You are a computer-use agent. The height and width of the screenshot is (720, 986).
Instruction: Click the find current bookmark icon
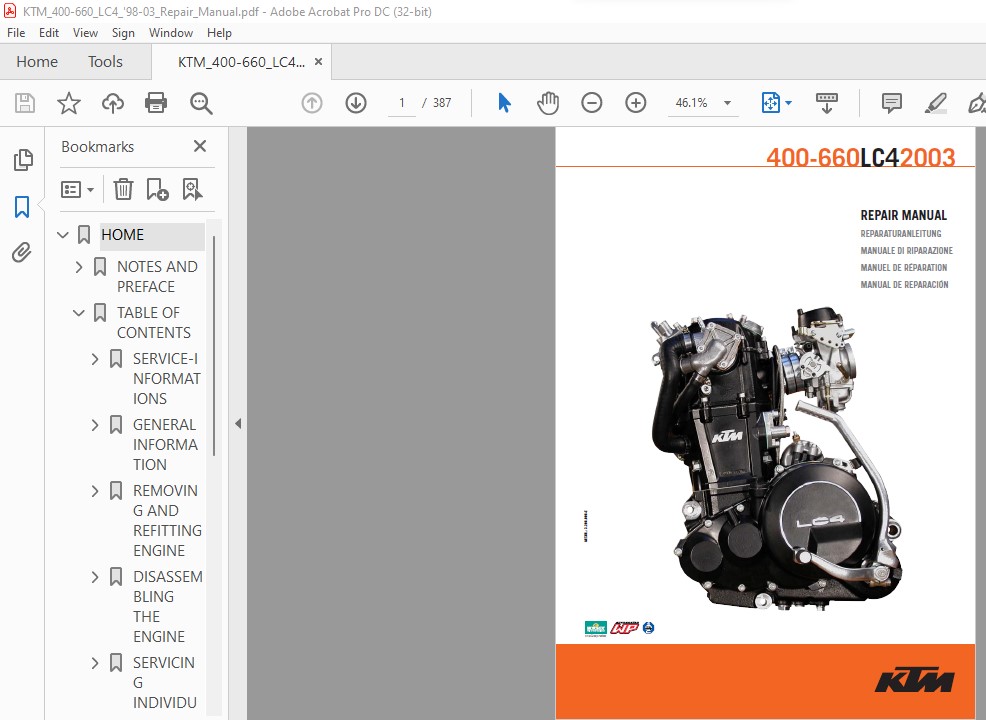point(192,189)
